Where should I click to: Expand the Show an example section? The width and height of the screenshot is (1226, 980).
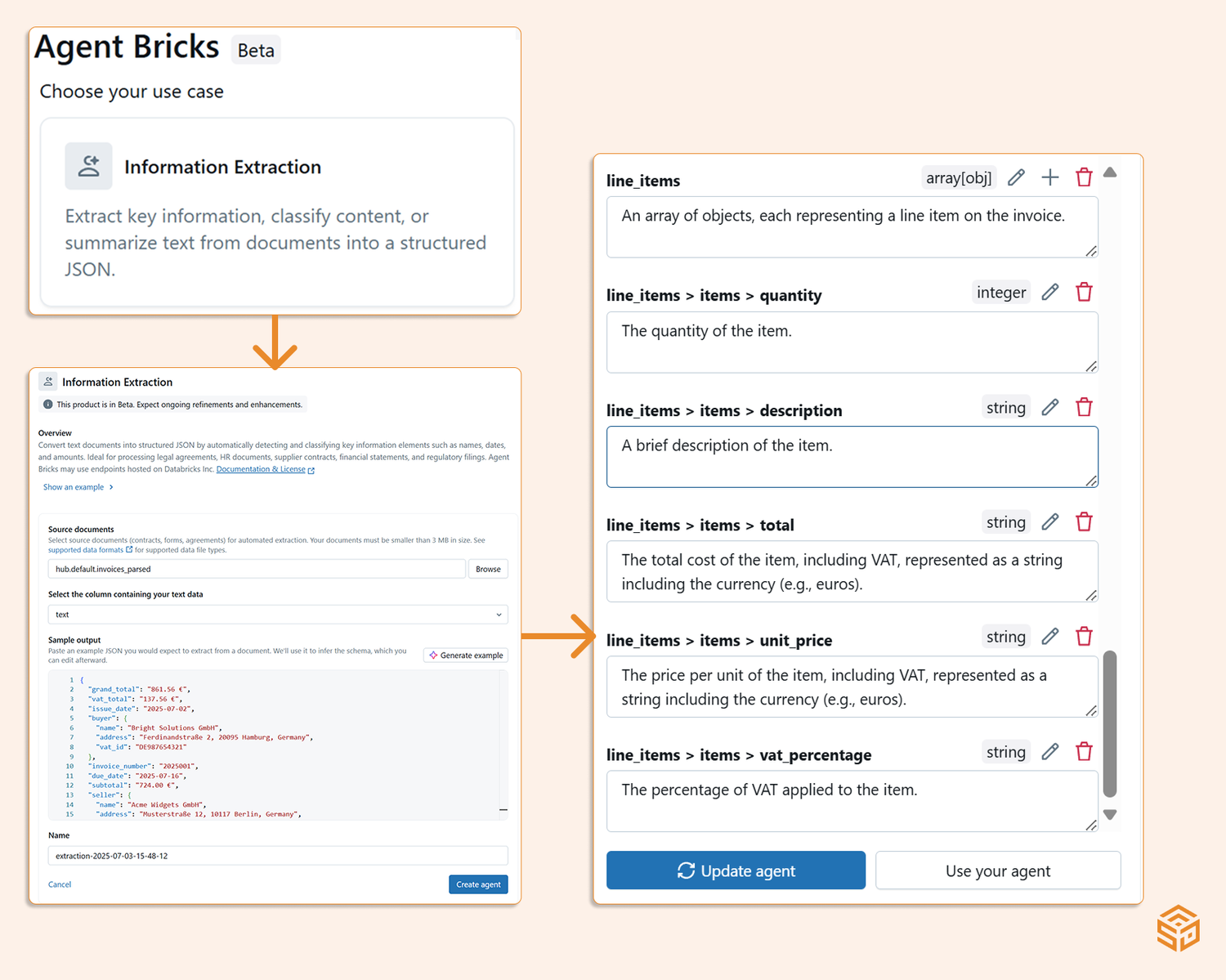tap(73, 486)
